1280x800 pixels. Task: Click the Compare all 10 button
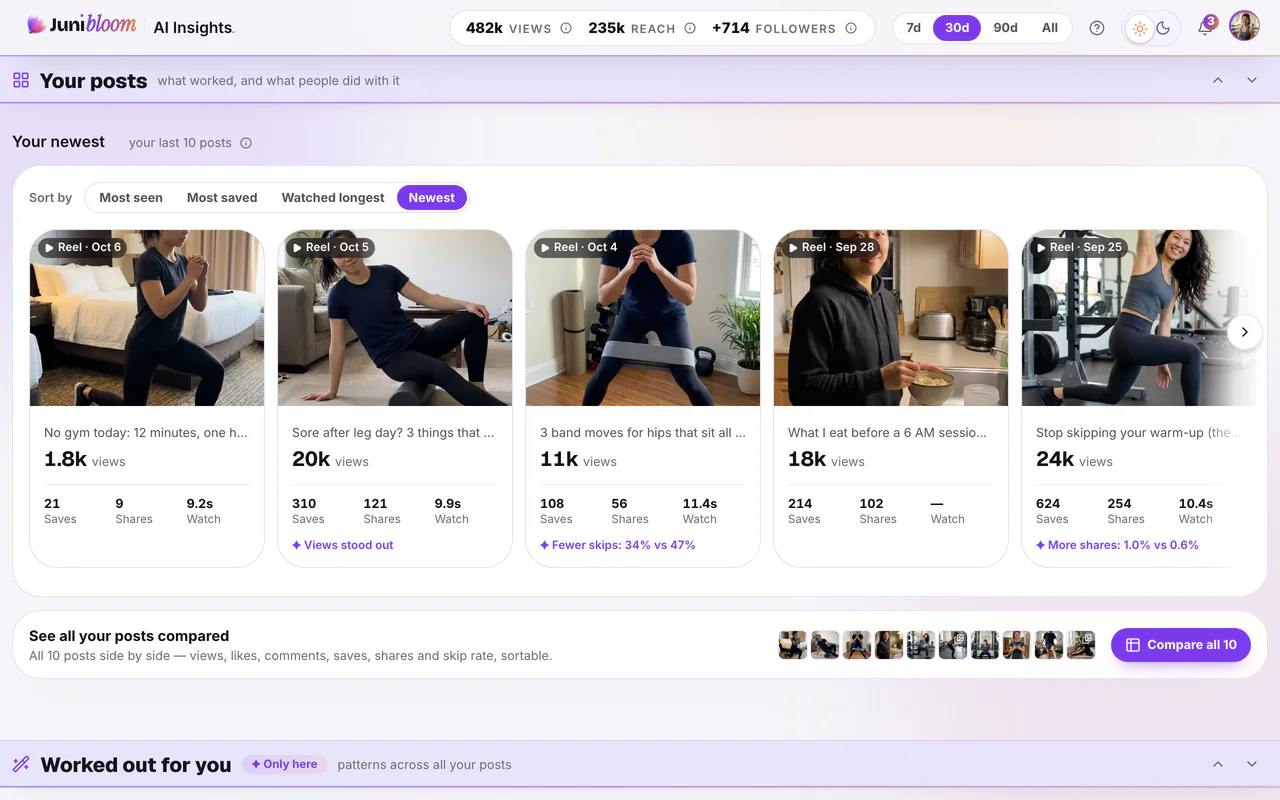(1181, 645)
